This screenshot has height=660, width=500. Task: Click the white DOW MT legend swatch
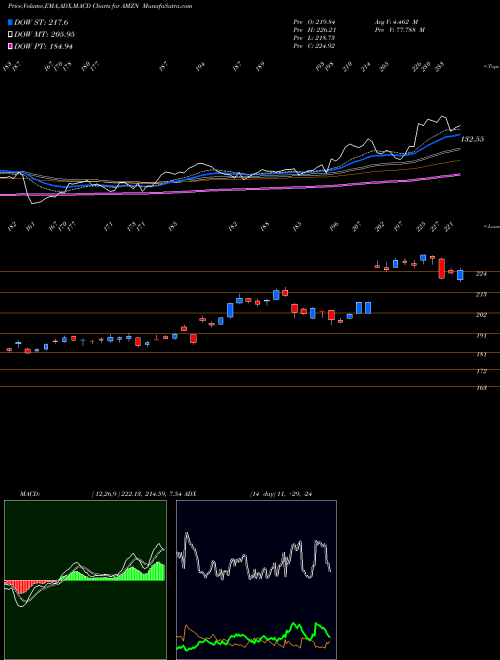10,34
